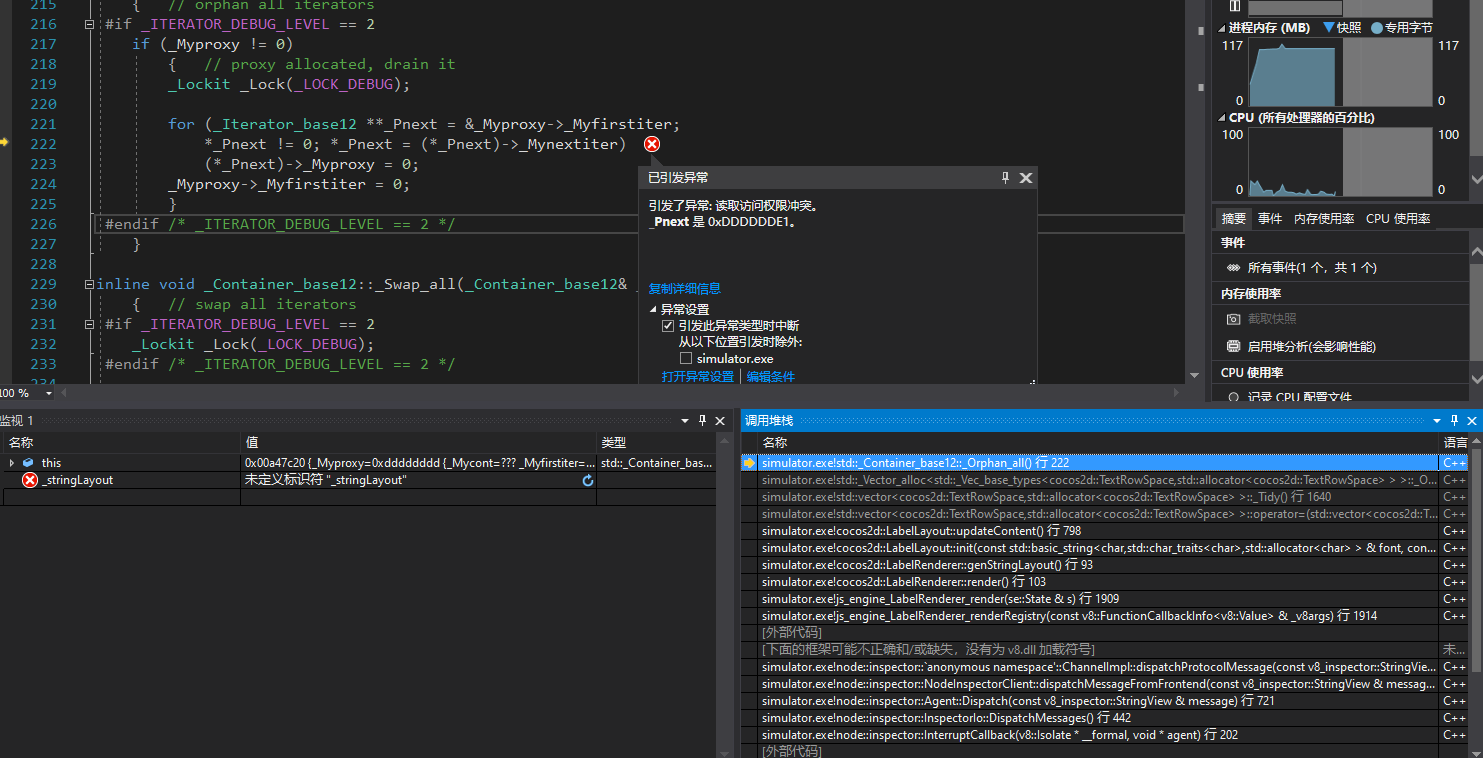Switch to the 事件 events tab
The height and width of the screenshot is (758, 1483).
[x=1270, y=218]
